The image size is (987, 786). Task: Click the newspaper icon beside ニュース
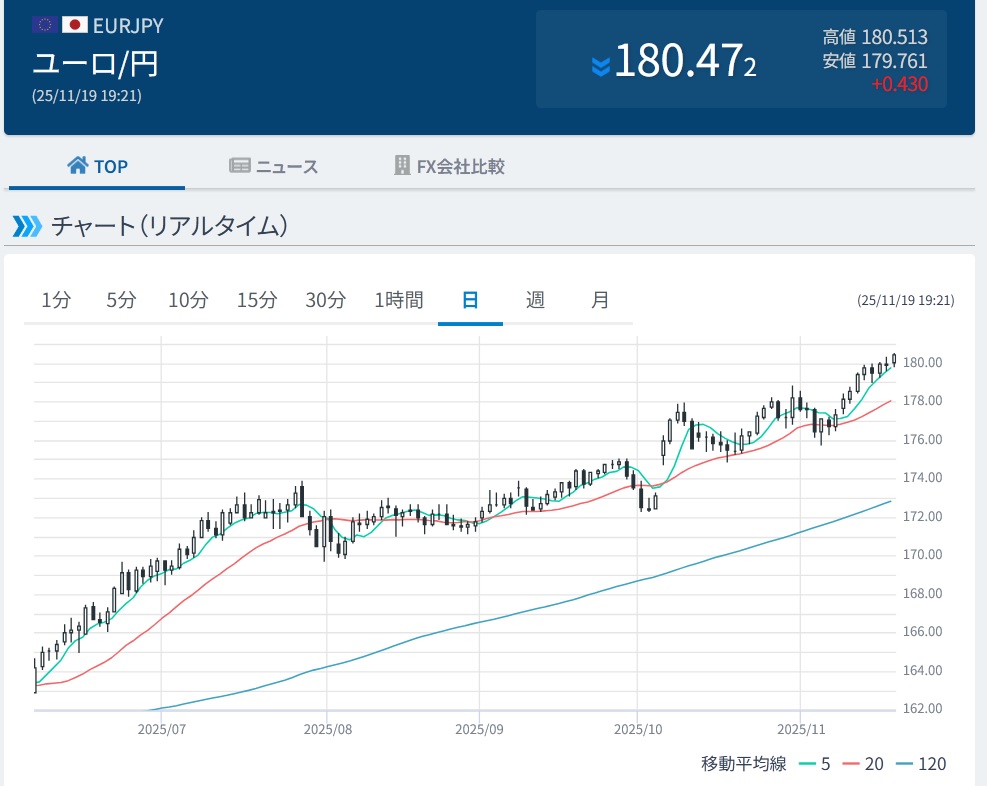(240, 166)
